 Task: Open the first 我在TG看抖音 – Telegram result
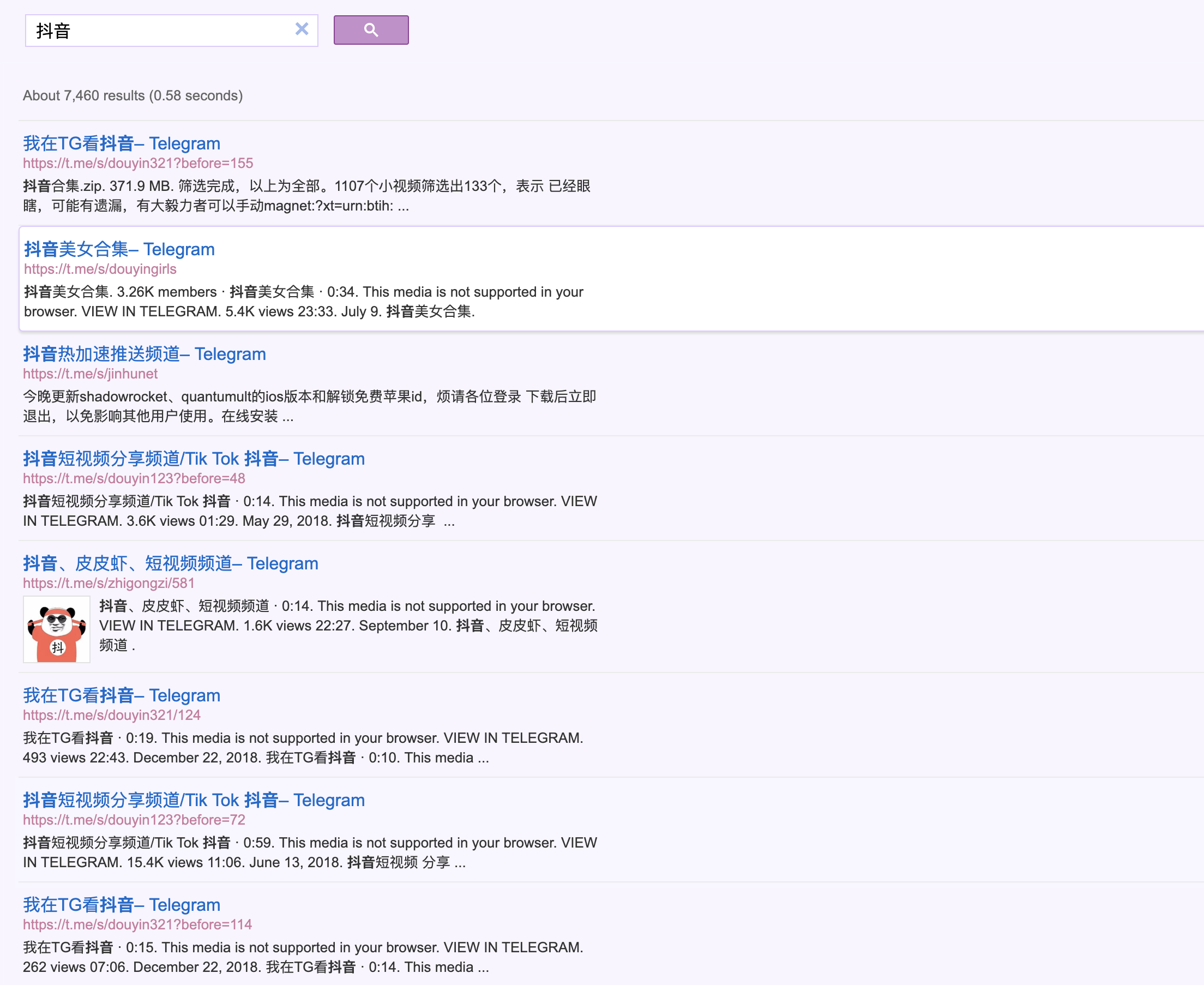[122, 143]
